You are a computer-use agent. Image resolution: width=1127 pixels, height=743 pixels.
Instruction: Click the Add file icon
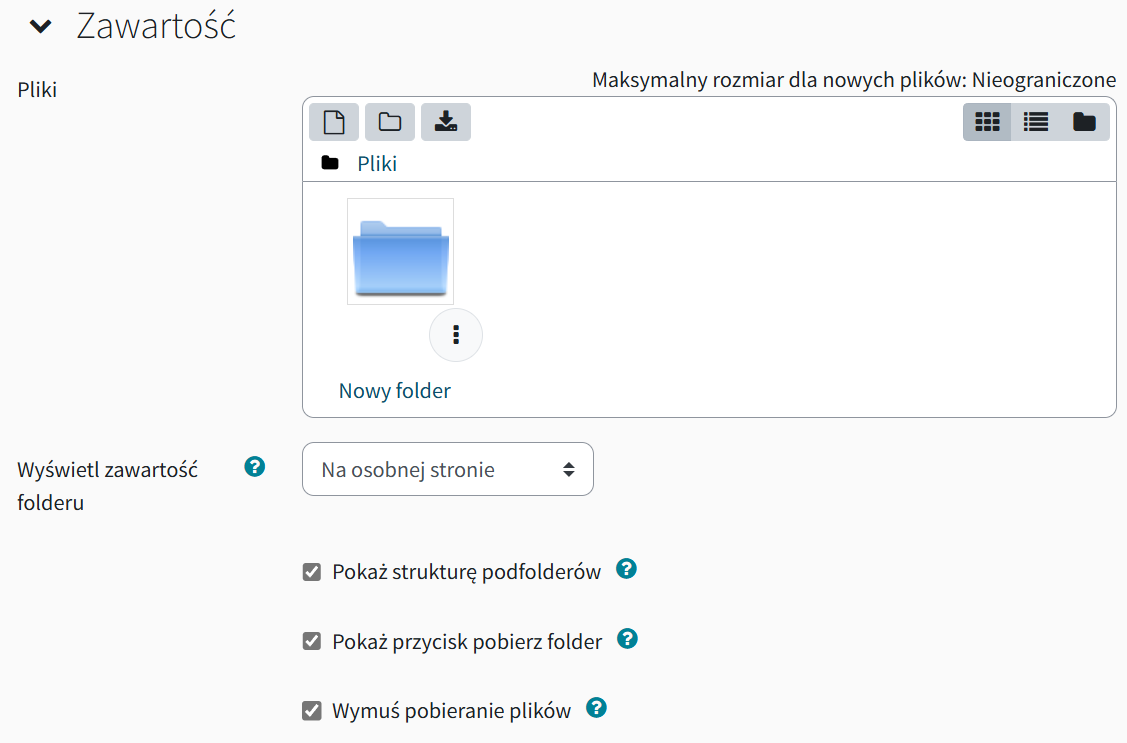coord(334,122)
